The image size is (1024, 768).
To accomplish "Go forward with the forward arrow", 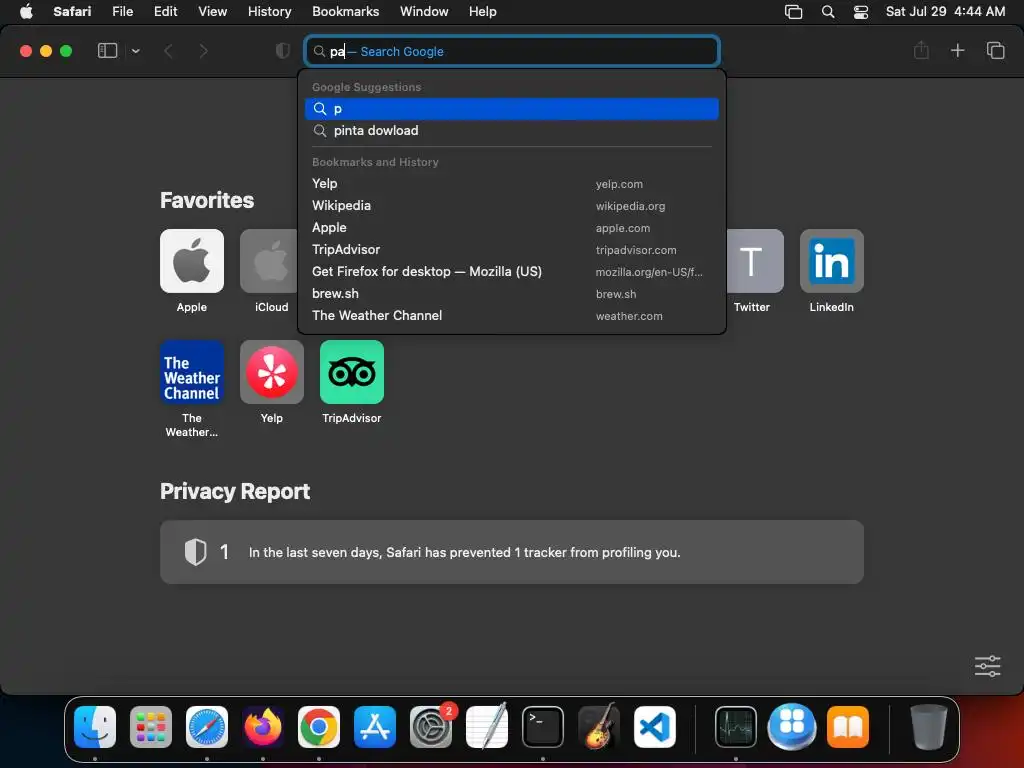I will pos(203,51).
